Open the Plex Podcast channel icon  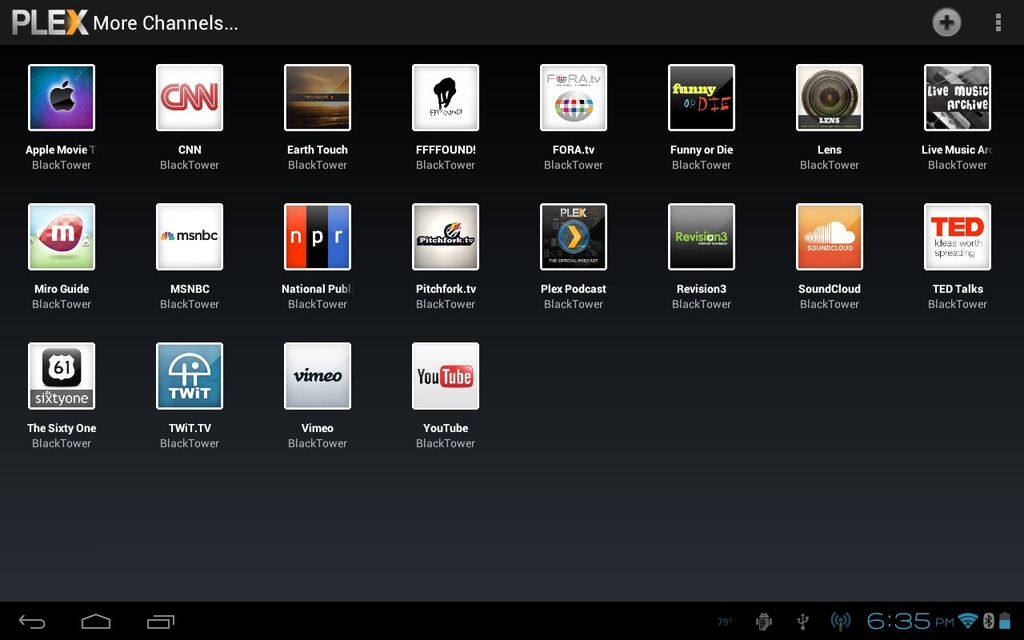tap(573, 236)
